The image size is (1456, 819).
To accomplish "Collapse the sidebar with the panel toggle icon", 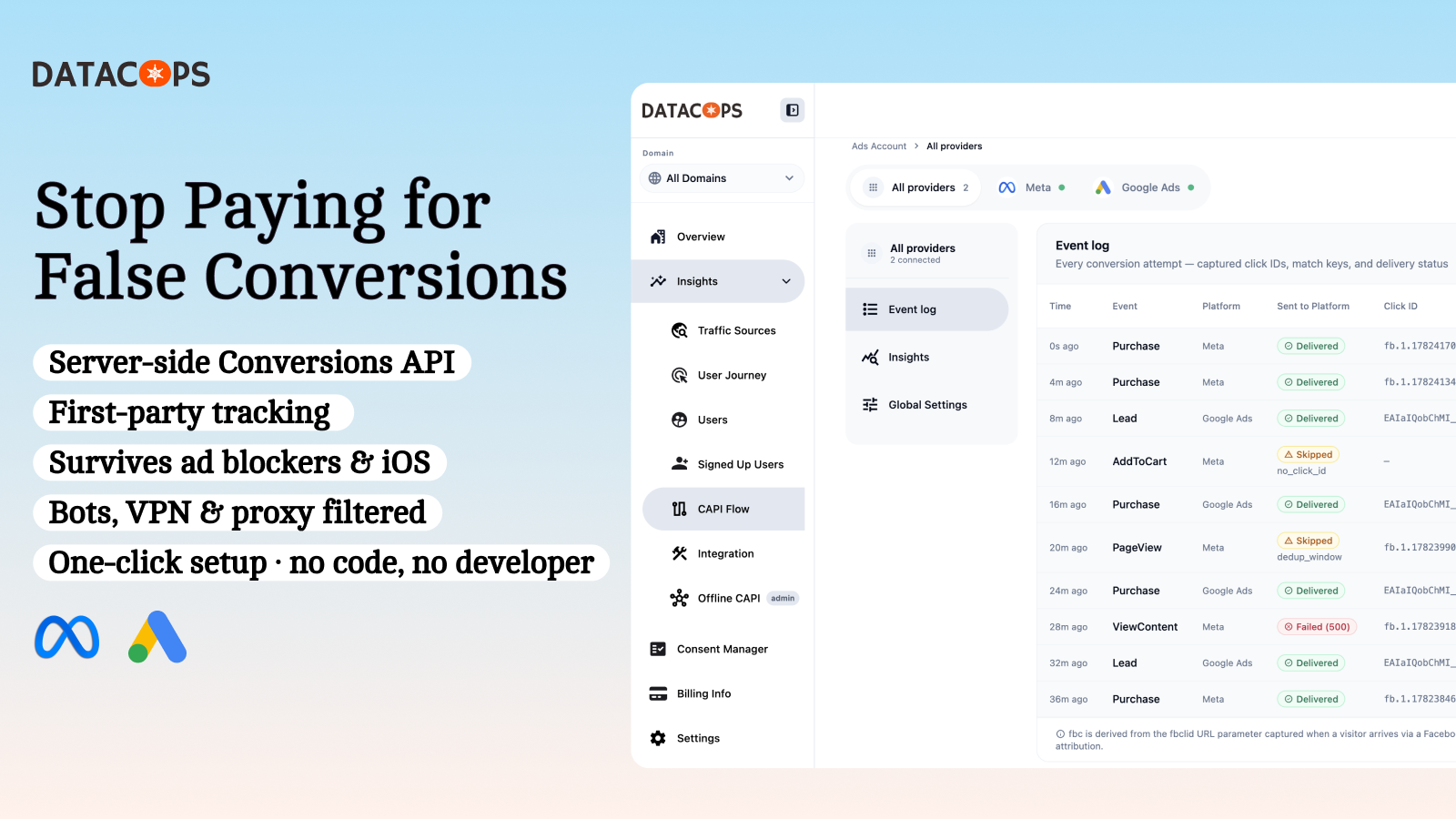I will click(793, 110).
